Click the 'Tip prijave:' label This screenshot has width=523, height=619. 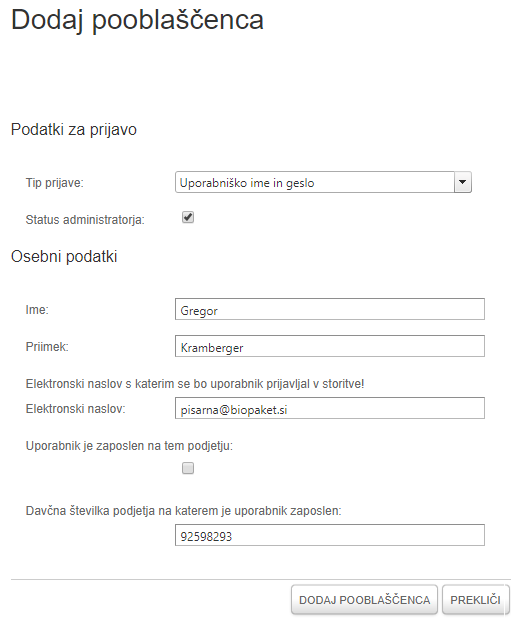click(x=55, y=183)
